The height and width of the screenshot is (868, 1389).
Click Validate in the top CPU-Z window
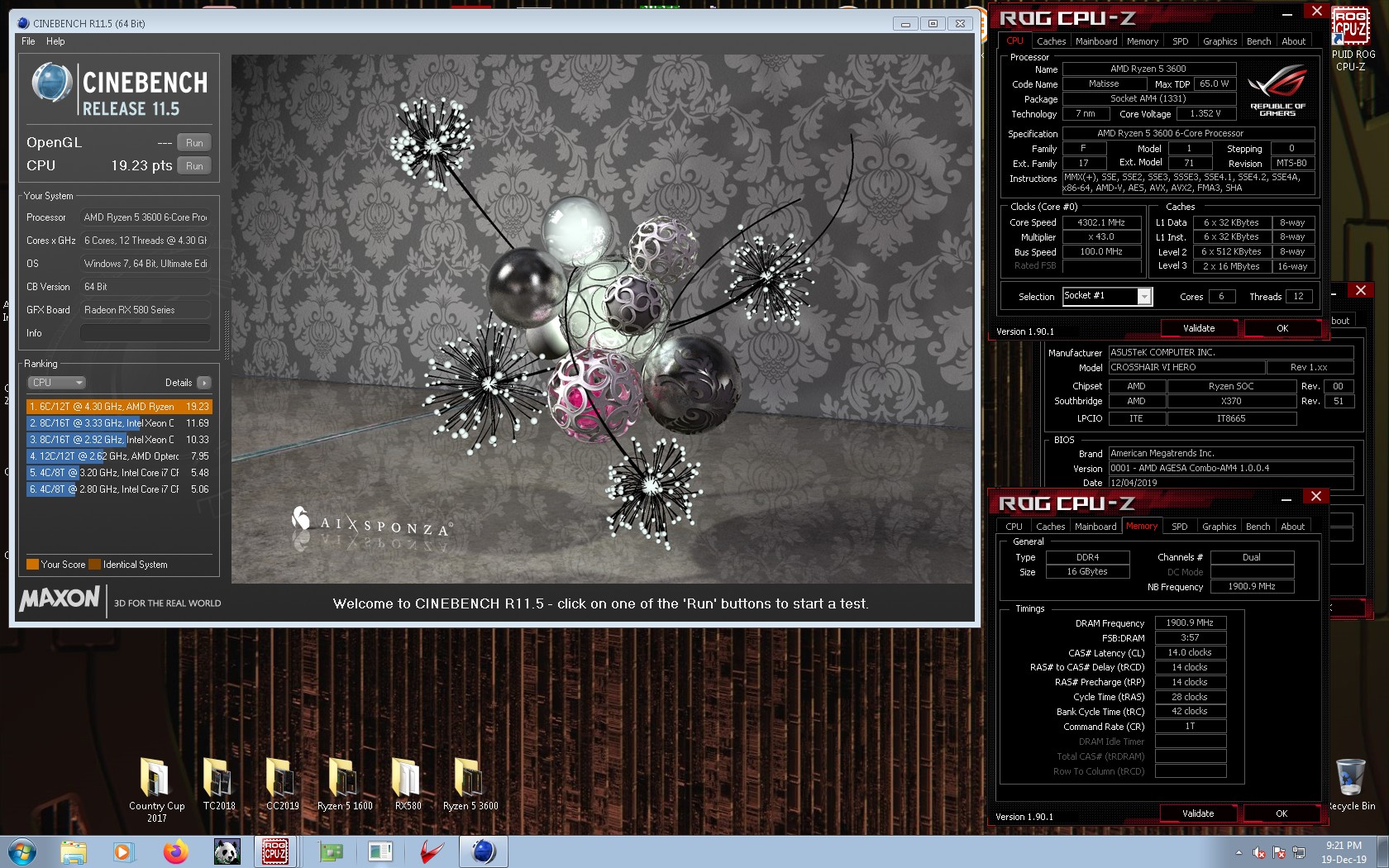coord(1199,328)
